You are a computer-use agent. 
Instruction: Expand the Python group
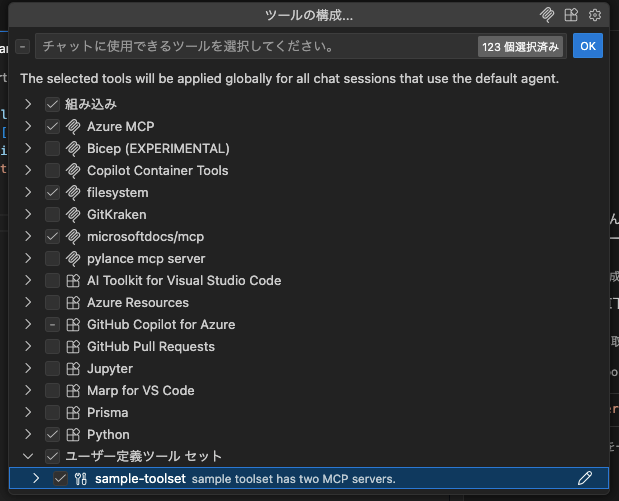click(x=28, y=434)
